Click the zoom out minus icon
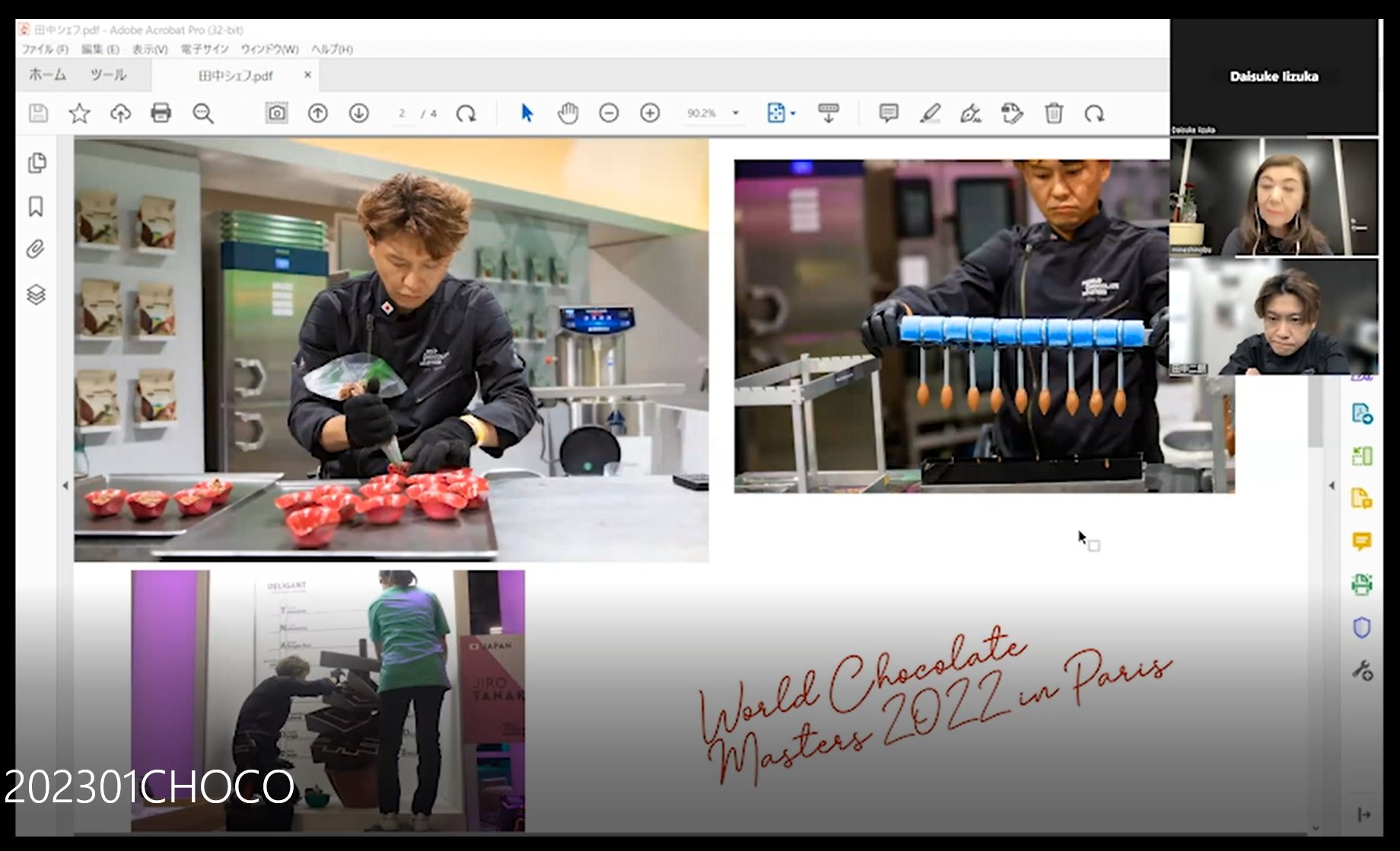This screenshot has width=1400, height=851. (x=609, y=113)
